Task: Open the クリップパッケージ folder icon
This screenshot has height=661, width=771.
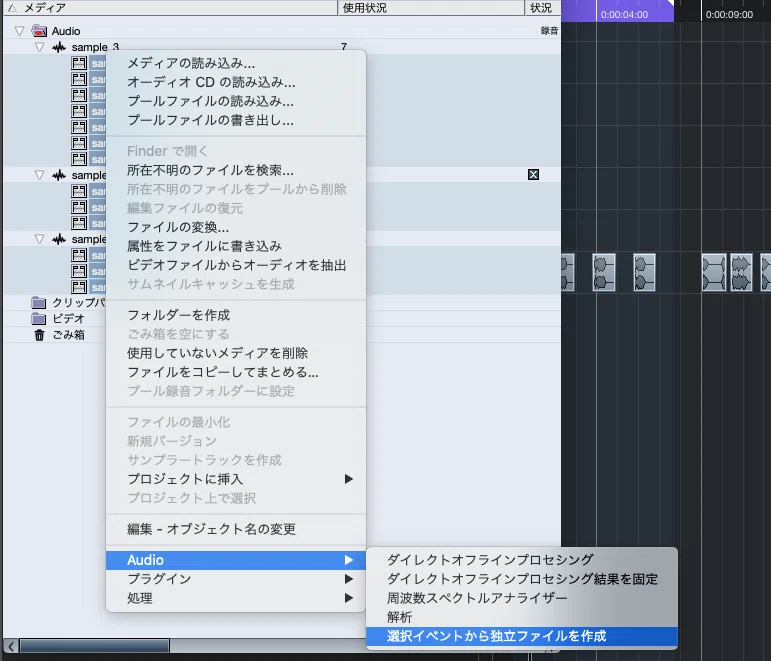Action: [38, 302]
